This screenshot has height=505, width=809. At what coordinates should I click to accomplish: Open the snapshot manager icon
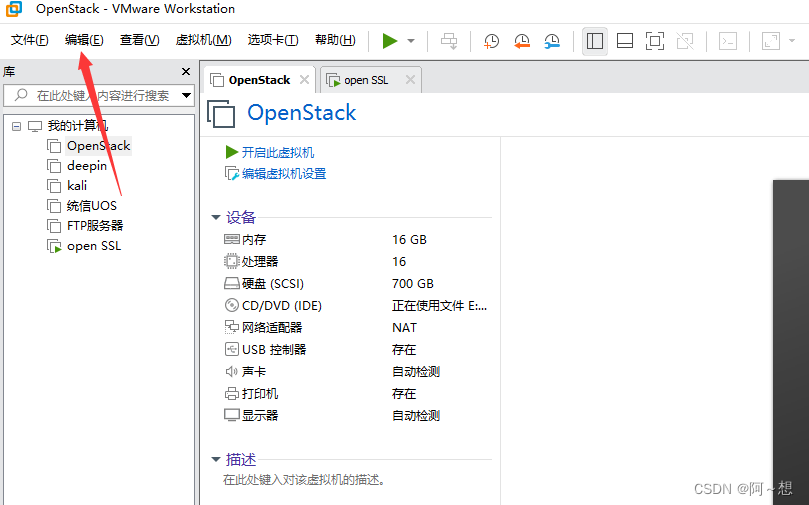click(x=552, y=41)
